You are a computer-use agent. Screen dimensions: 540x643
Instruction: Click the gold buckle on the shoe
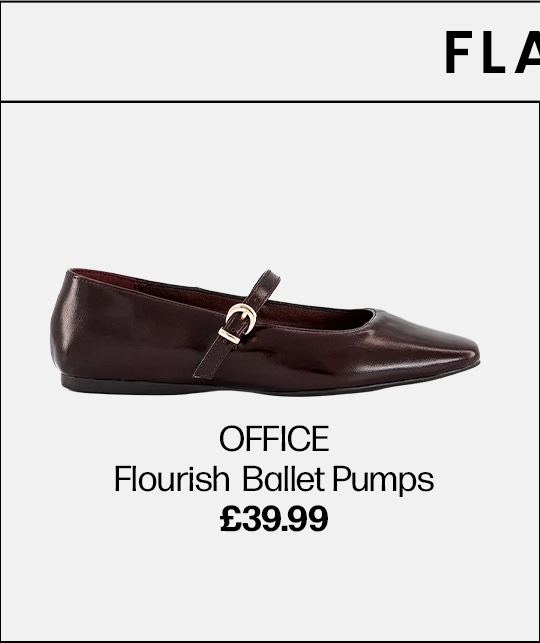(238, 323)
